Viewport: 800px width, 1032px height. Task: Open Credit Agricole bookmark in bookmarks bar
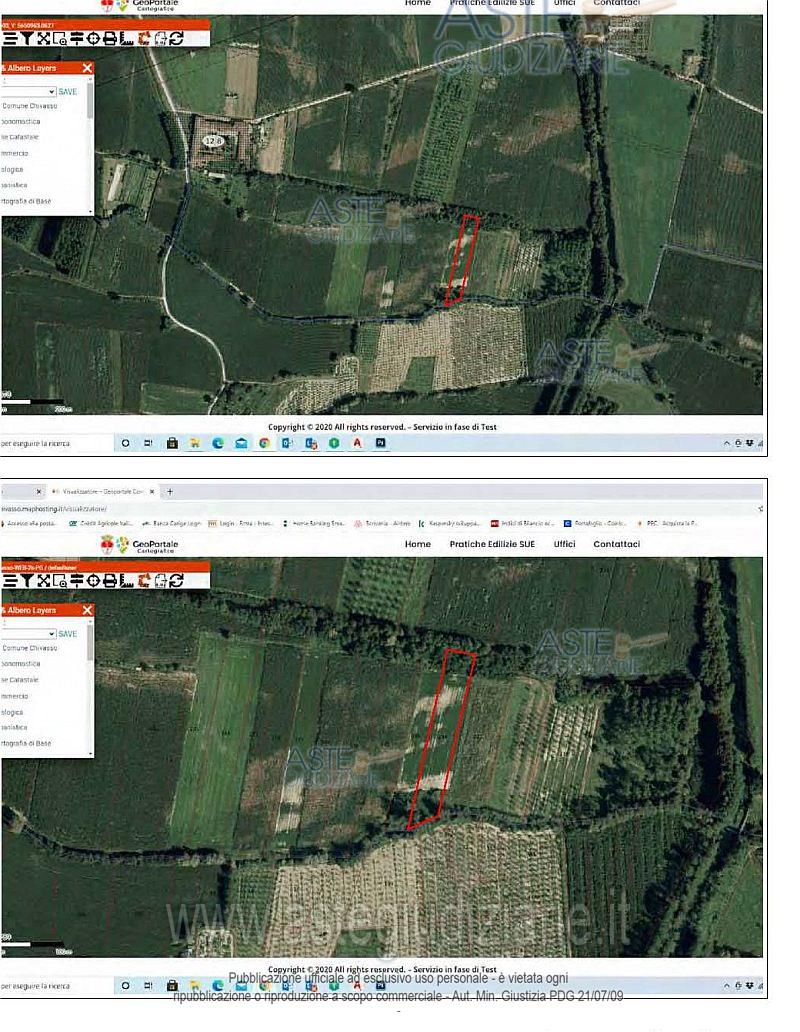coord(101,524)
